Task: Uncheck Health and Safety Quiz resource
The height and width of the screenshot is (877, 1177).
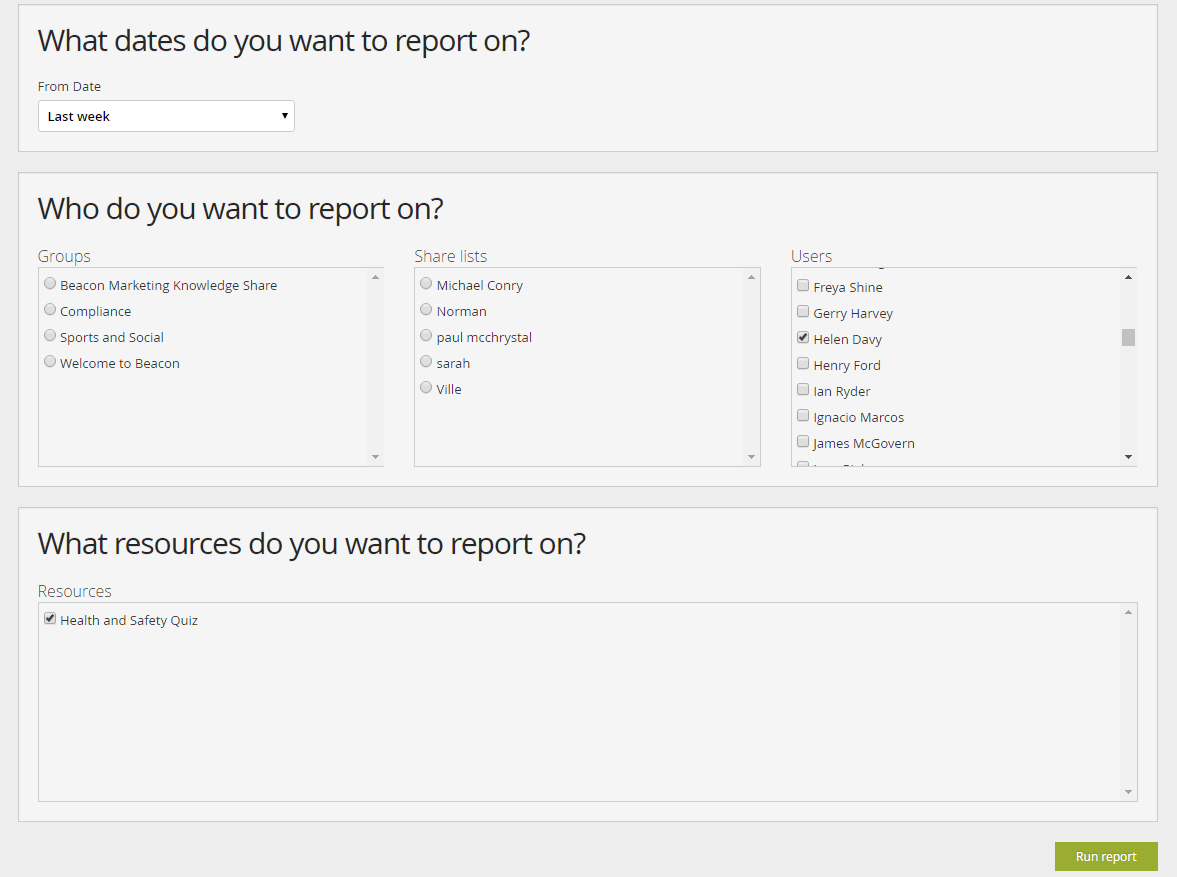Action: click(50, 619)
